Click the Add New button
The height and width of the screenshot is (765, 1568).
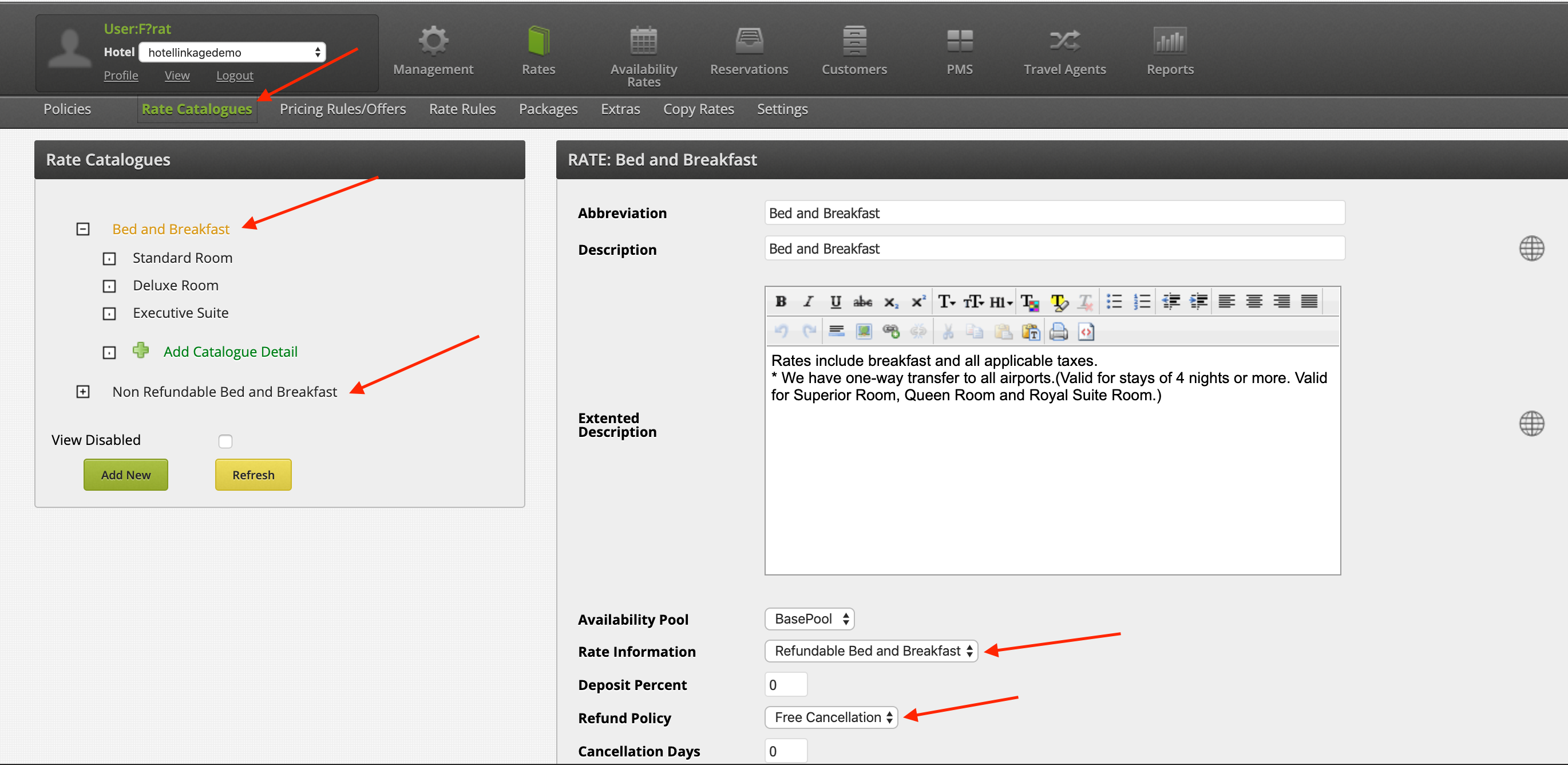[125, 475]
